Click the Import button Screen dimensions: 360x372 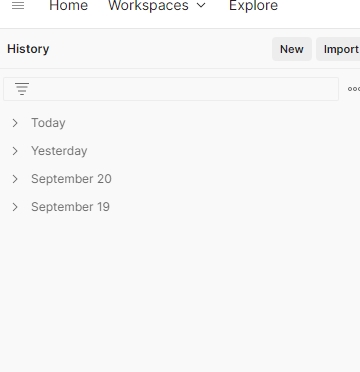[x=338, y=49]
